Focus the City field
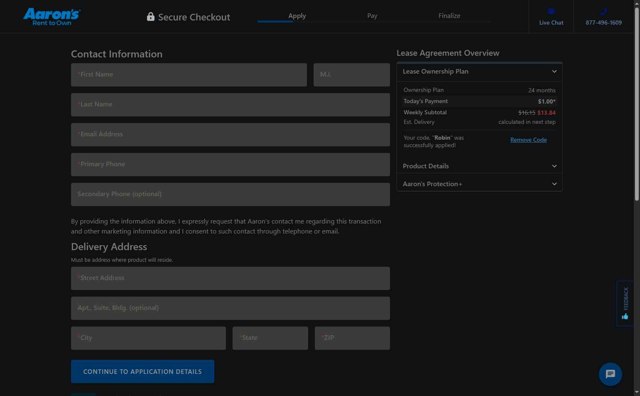The width and height of the screenshot is (640, 396). [148, 338]
